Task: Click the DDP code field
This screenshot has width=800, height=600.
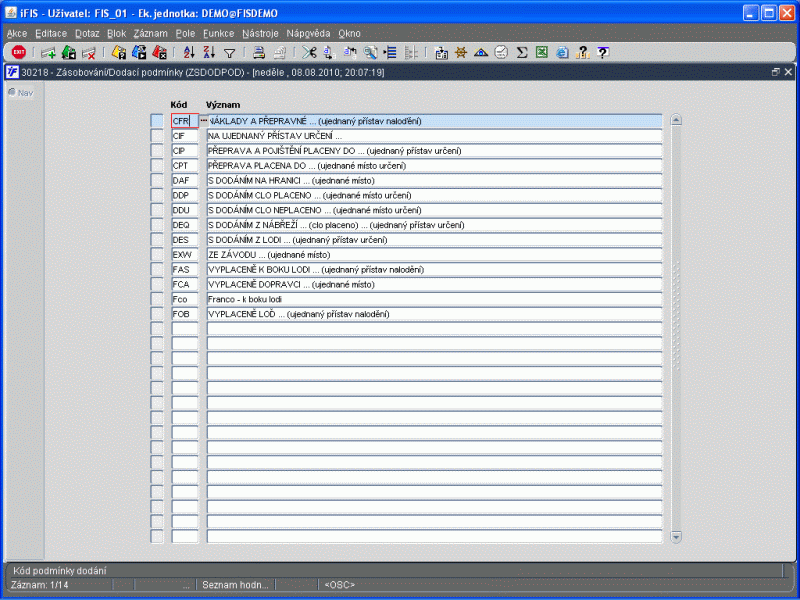Action: [185, 195]
